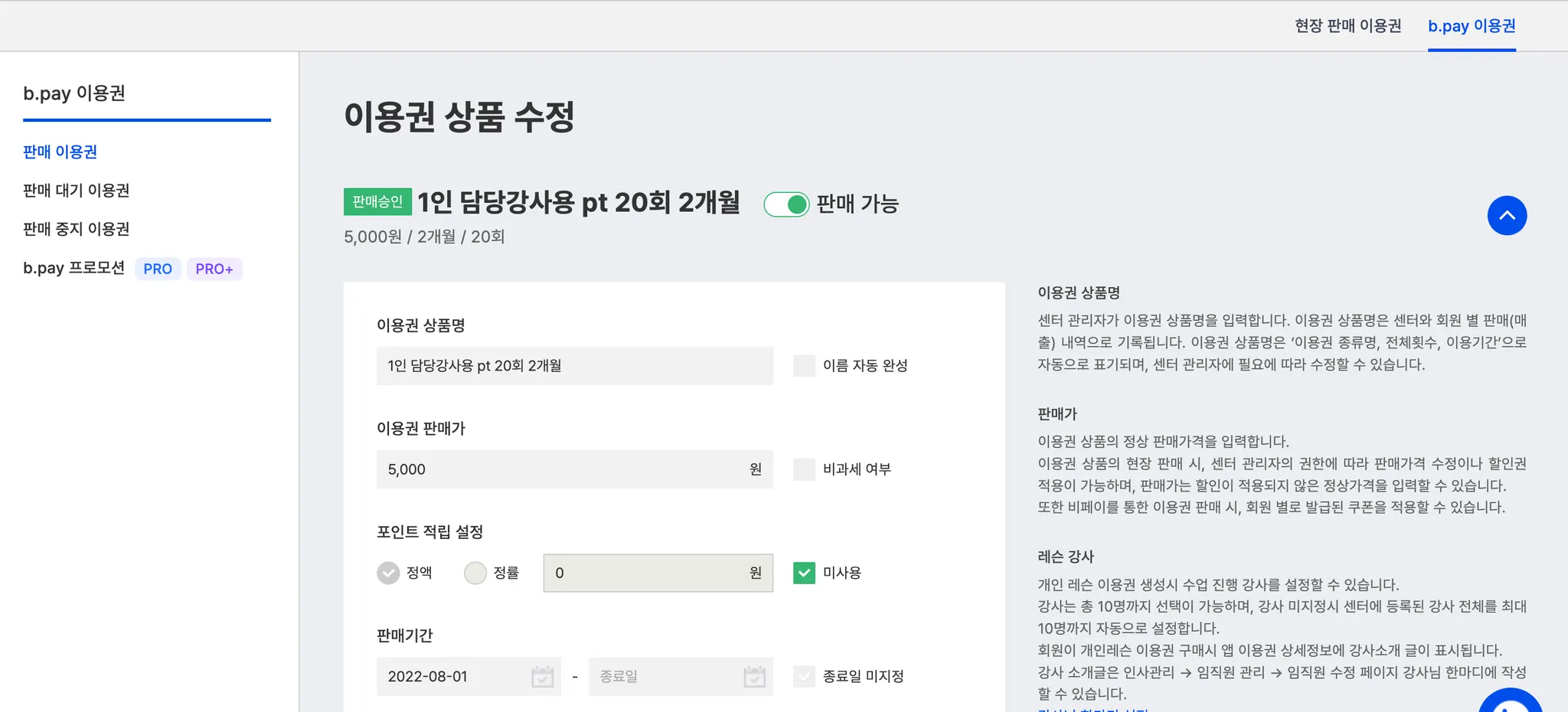Click the PRO+ badge beside b.pay 프로모션
This screenshot has width=1568, height=712.
tap(214, 269)
